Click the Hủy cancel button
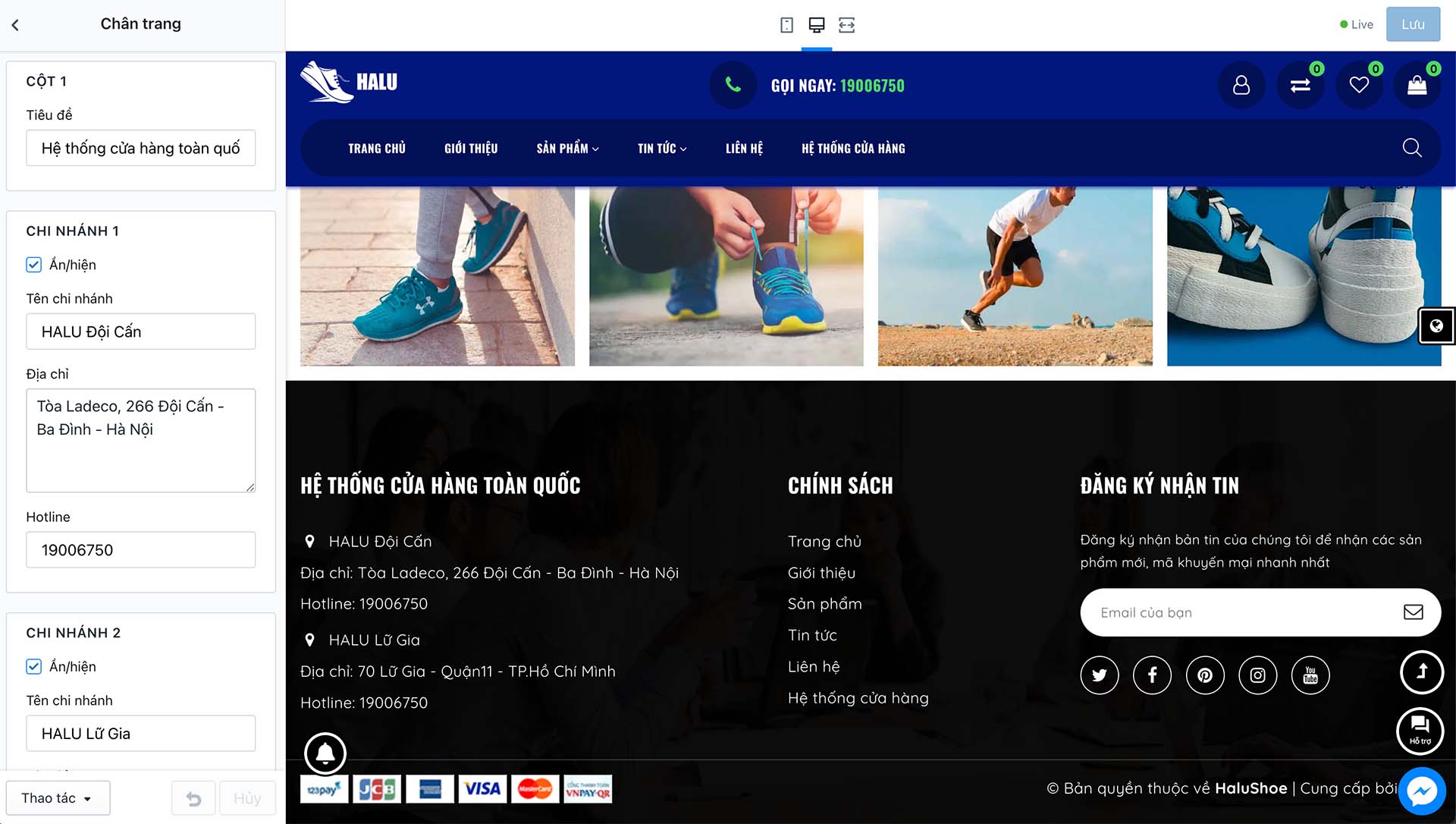The image size is (1456, 824). 247,798
